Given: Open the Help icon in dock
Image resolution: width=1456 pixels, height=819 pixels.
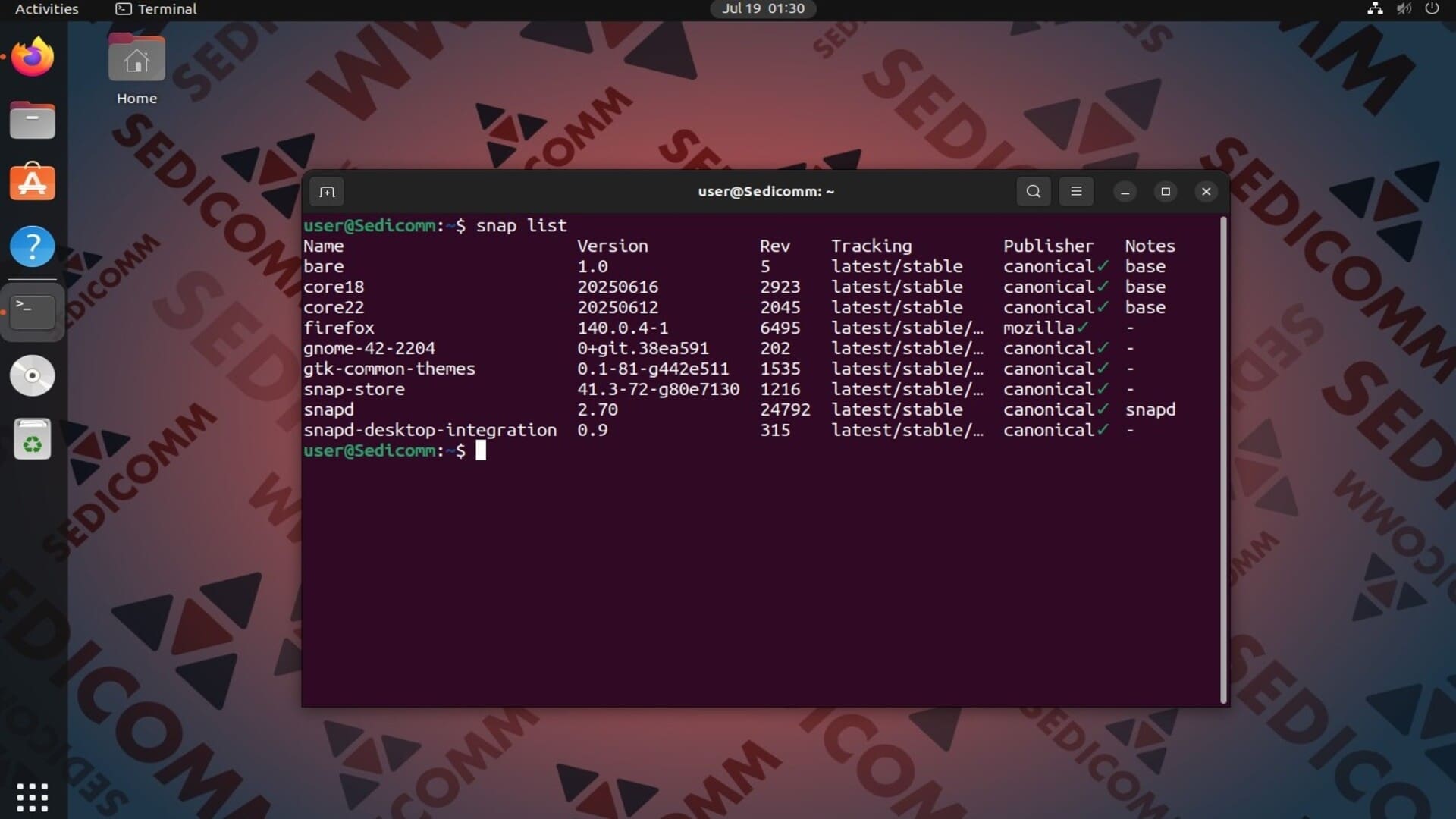Looking at the screenshot, I should (33, 246).
